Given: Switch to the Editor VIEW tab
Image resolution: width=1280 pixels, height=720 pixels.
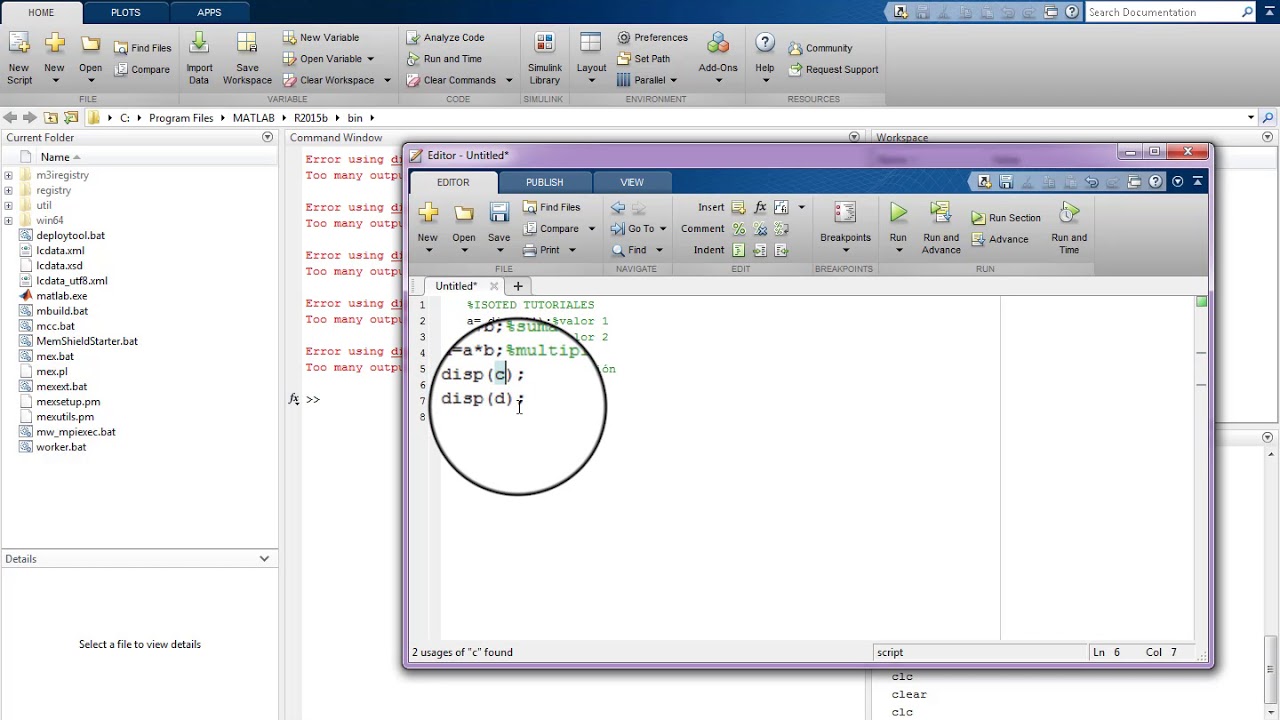Looking at the screenshot, I should 632,182.
